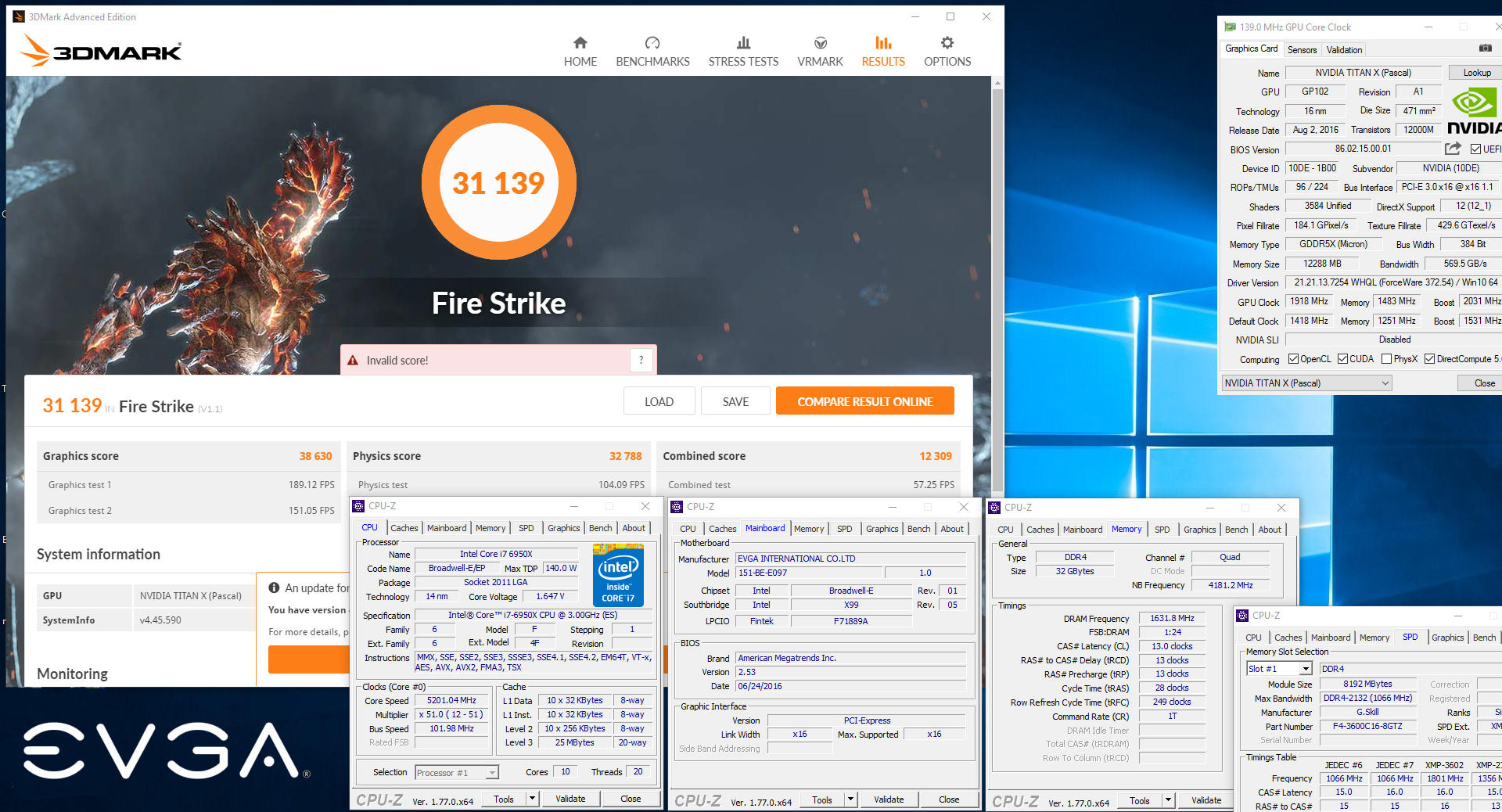
Task: Click the Combined score value 12 309
Action: coord(936,456)
